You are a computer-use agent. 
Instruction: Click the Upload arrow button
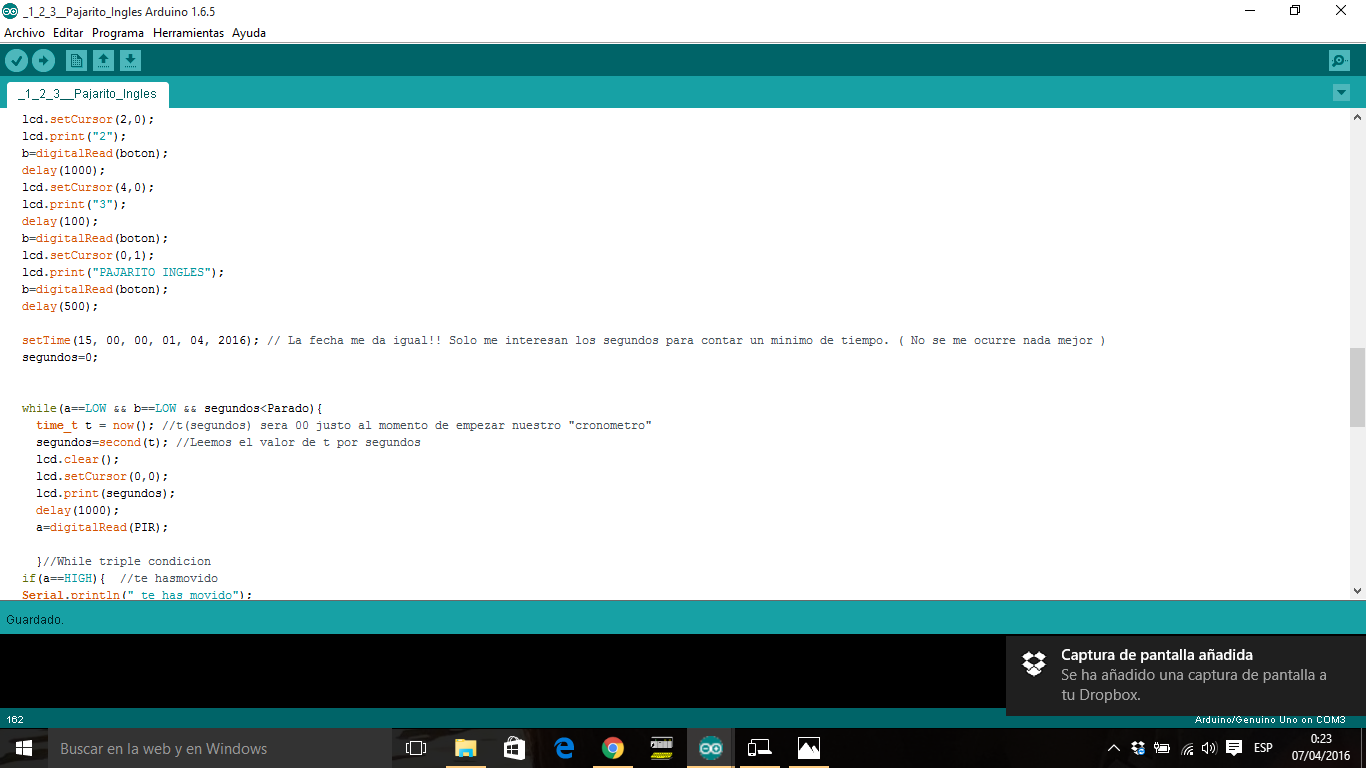(x=43, y=61)
